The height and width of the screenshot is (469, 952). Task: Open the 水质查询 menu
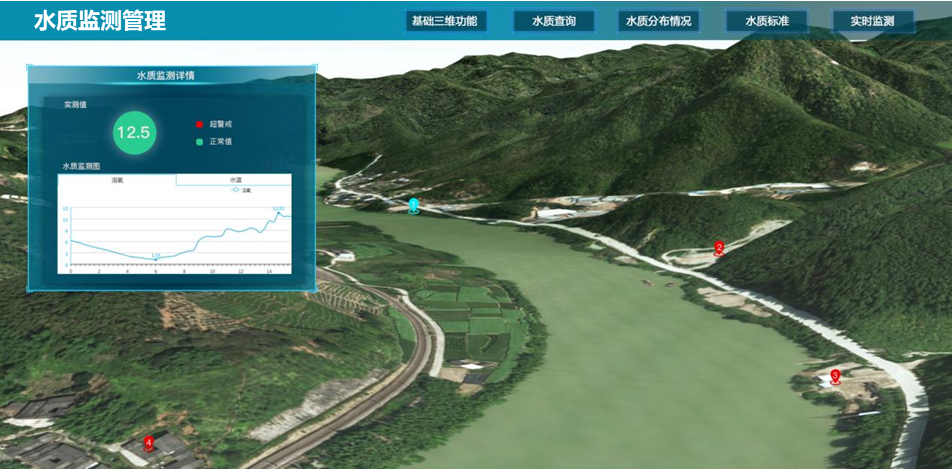[x=553, y=21]
